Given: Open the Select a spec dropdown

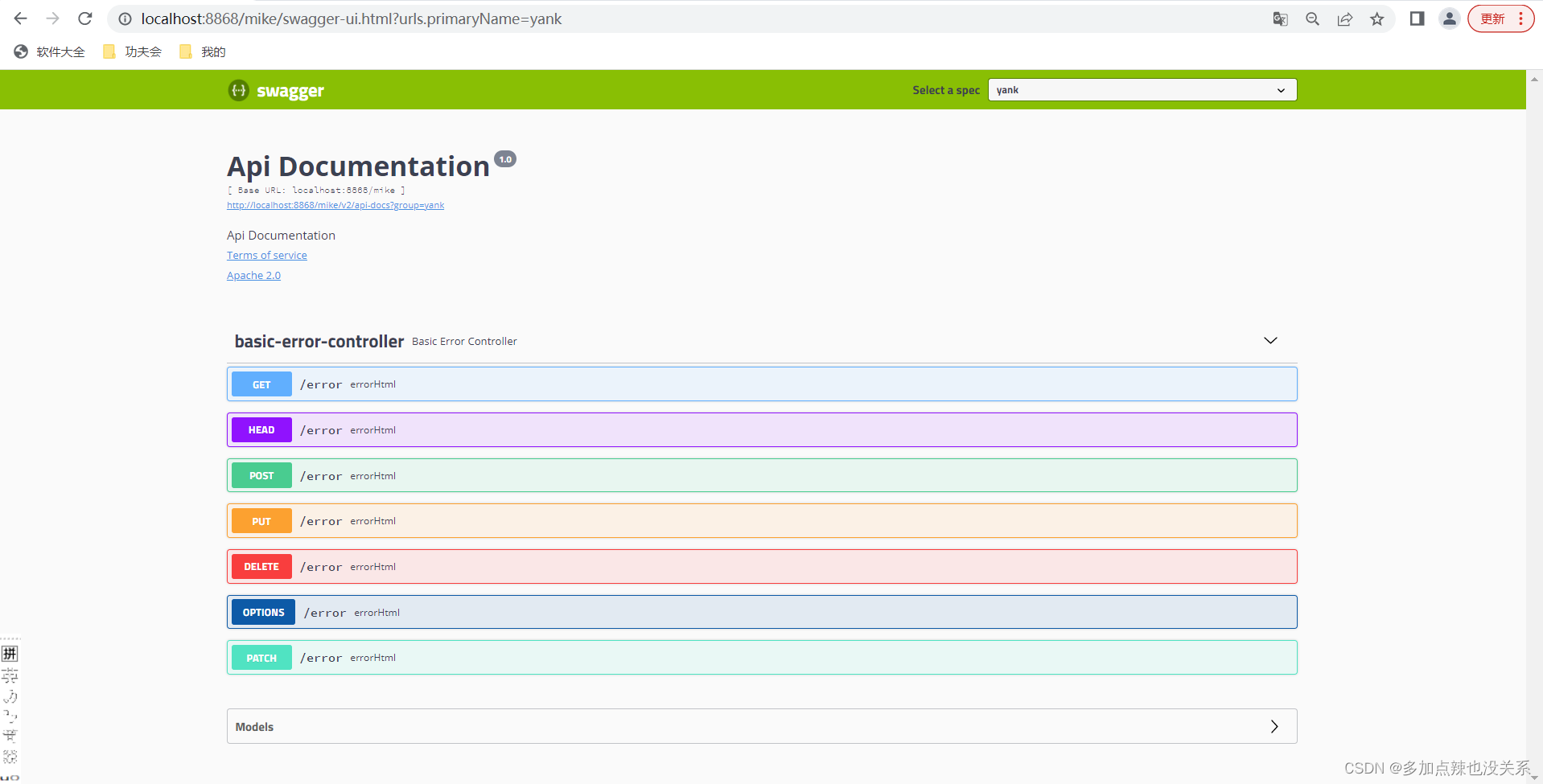Looking at the screenshot, I should tap(1142, 90).
